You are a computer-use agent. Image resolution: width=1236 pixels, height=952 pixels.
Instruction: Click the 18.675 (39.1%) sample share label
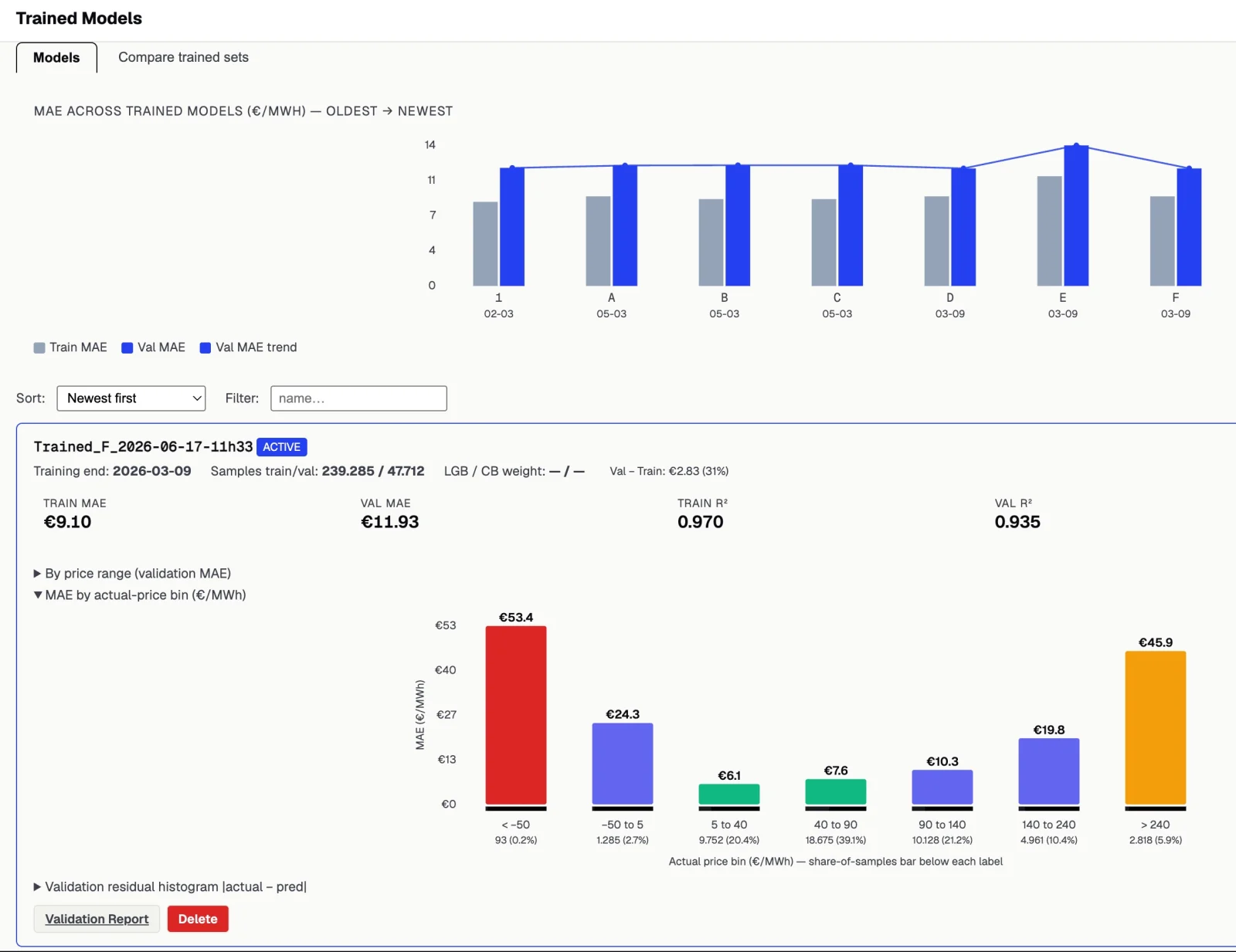coord(836,840)
